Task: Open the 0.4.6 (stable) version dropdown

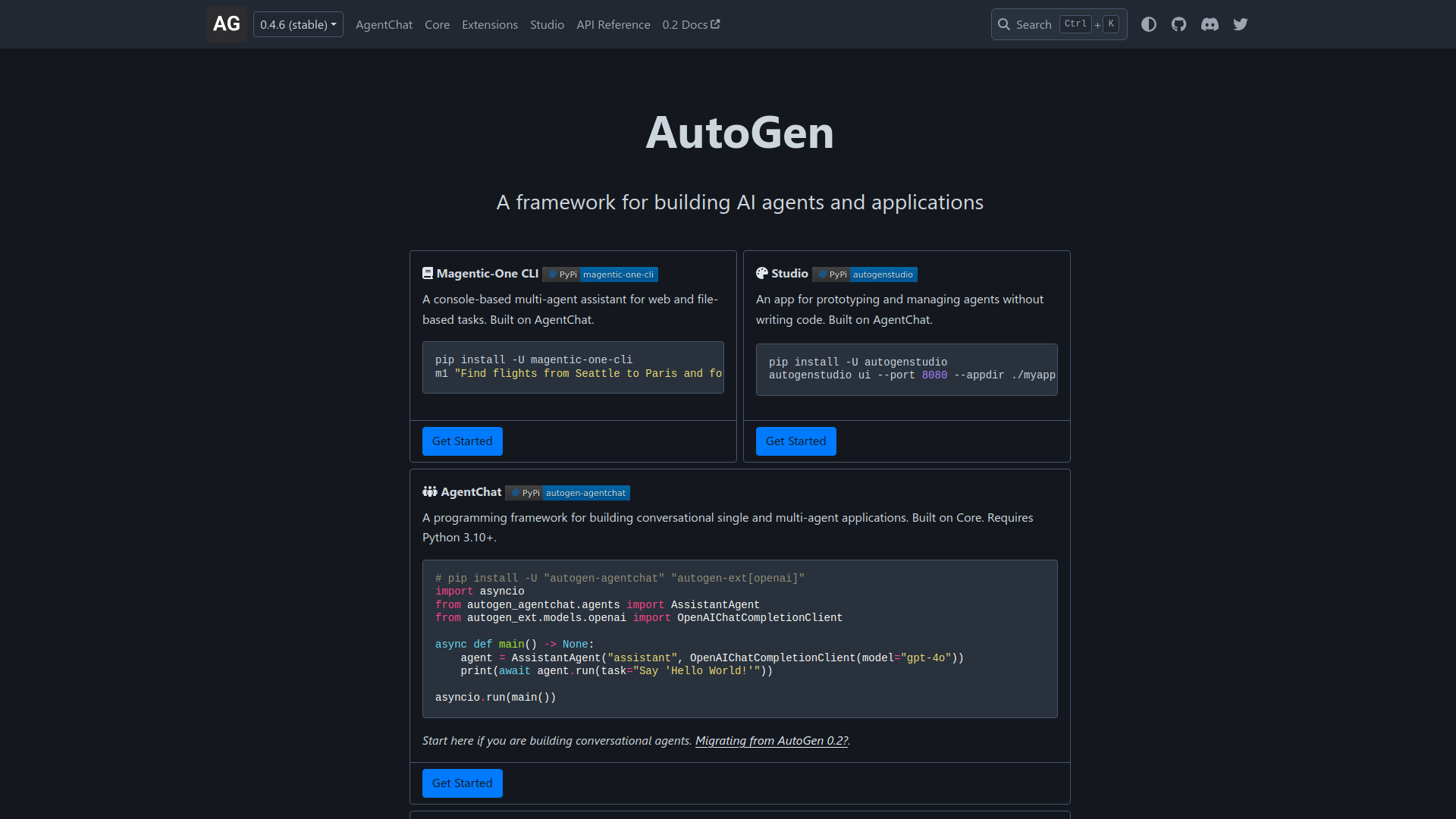Action: 298,24
